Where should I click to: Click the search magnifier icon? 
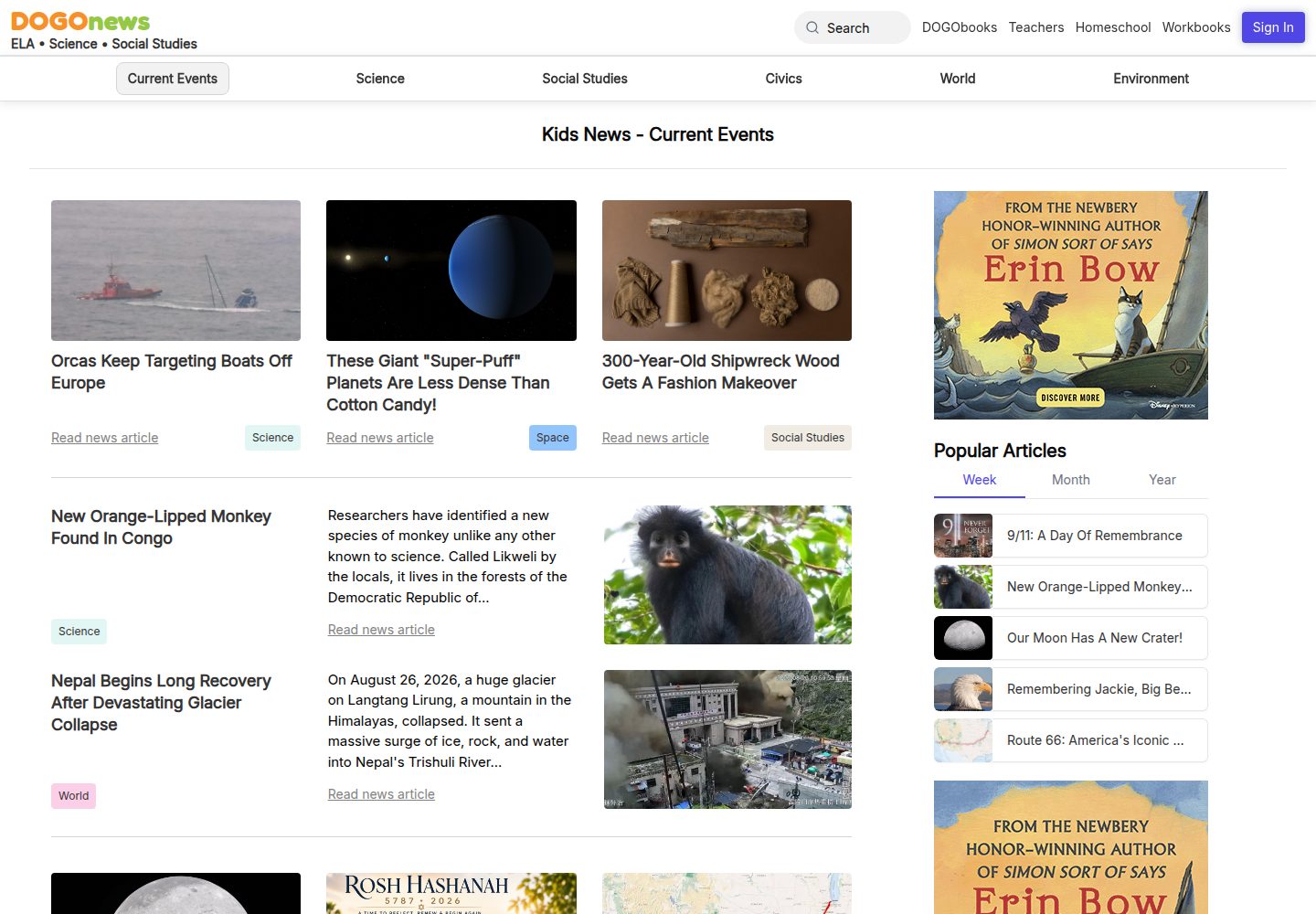[812, 27]
